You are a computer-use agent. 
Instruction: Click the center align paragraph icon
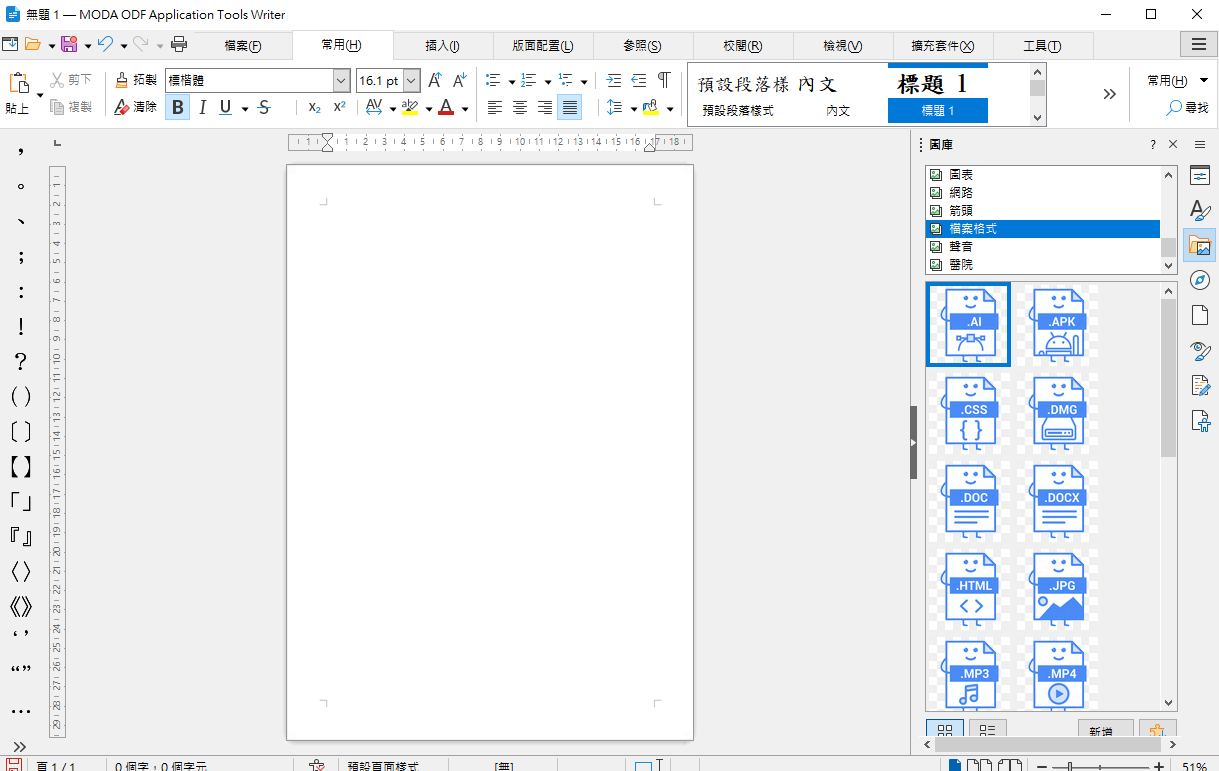pyautogui.click(x=520, y=108)
